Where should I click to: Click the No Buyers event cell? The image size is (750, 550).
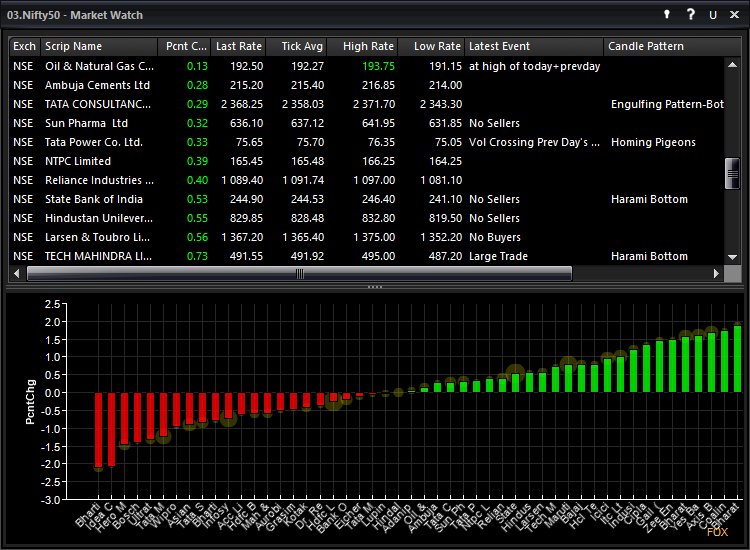point(495,237)
